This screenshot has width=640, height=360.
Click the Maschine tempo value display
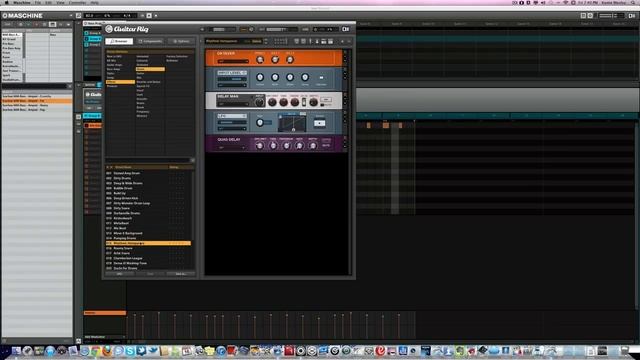click(x=89, y=16)
